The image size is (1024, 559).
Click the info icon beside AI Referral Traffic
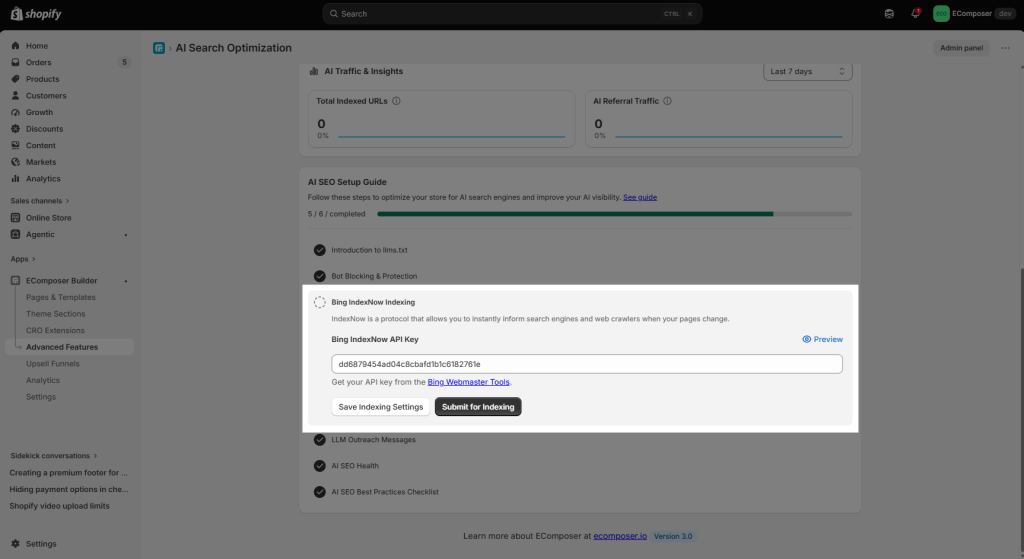[x=667, y=101]
